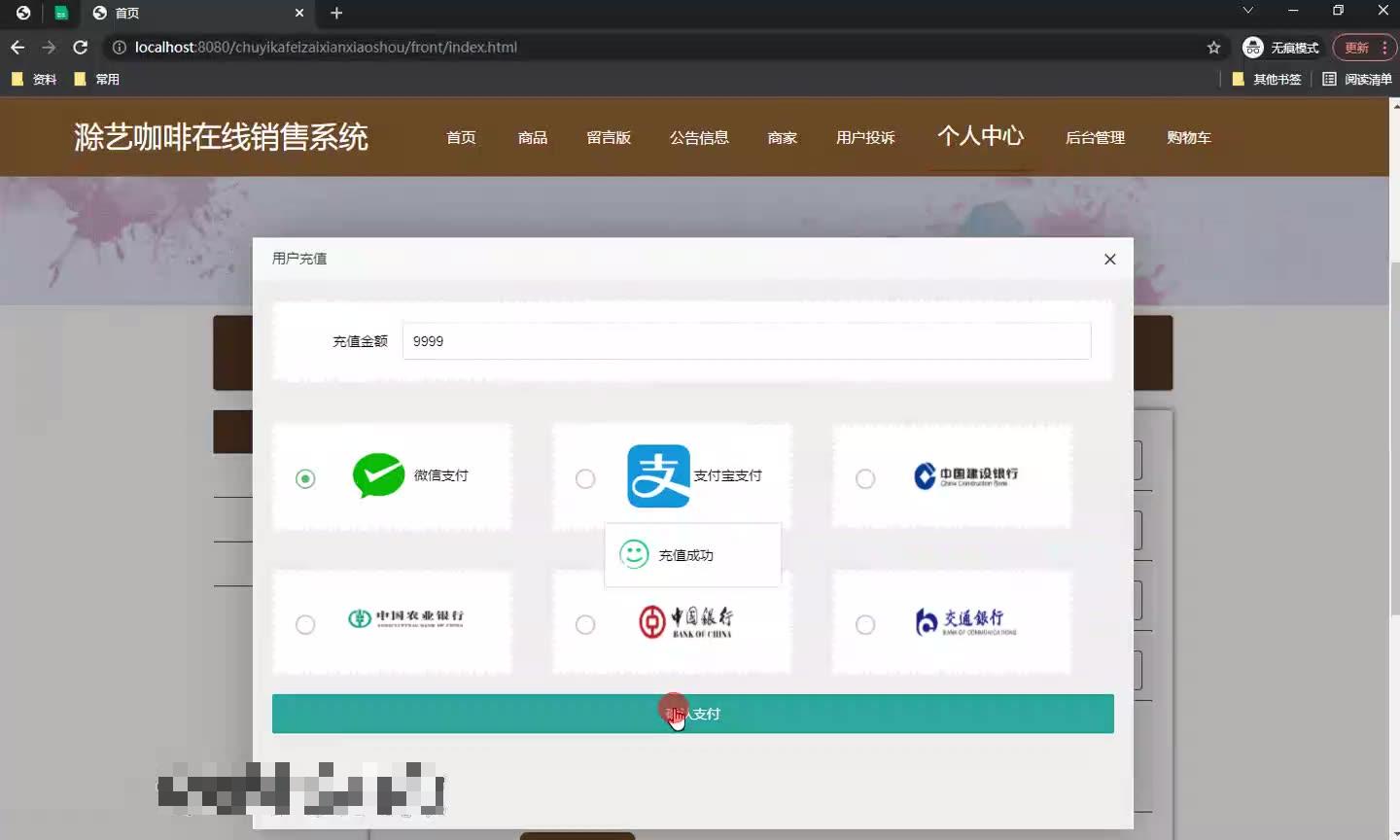The height and width of the screenshot is (840, 1400).
Task: Open the 用户投诉 nav item
Action: (x=865, y=137)
